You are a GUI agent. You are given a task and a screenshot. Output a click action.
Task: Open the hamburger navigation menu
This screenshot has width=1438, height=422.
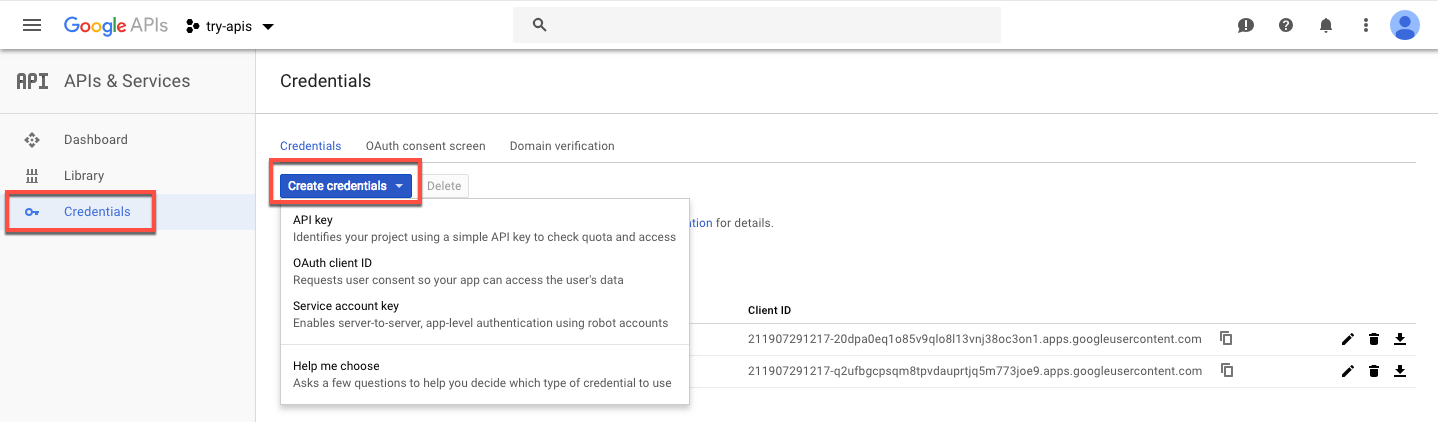[x=32, y=25]
